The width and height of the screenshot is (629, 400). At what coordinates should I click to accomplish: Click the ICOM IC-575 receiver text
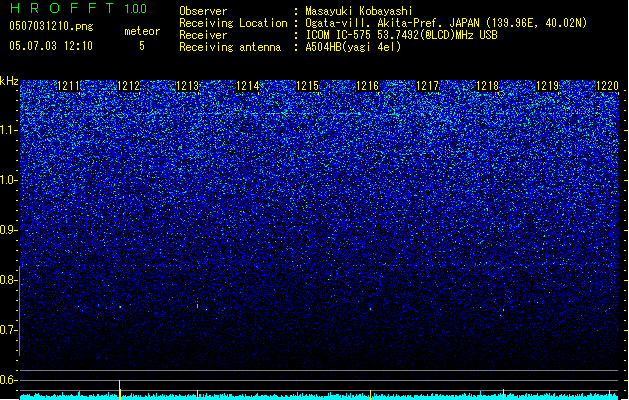tap(401, 35)
